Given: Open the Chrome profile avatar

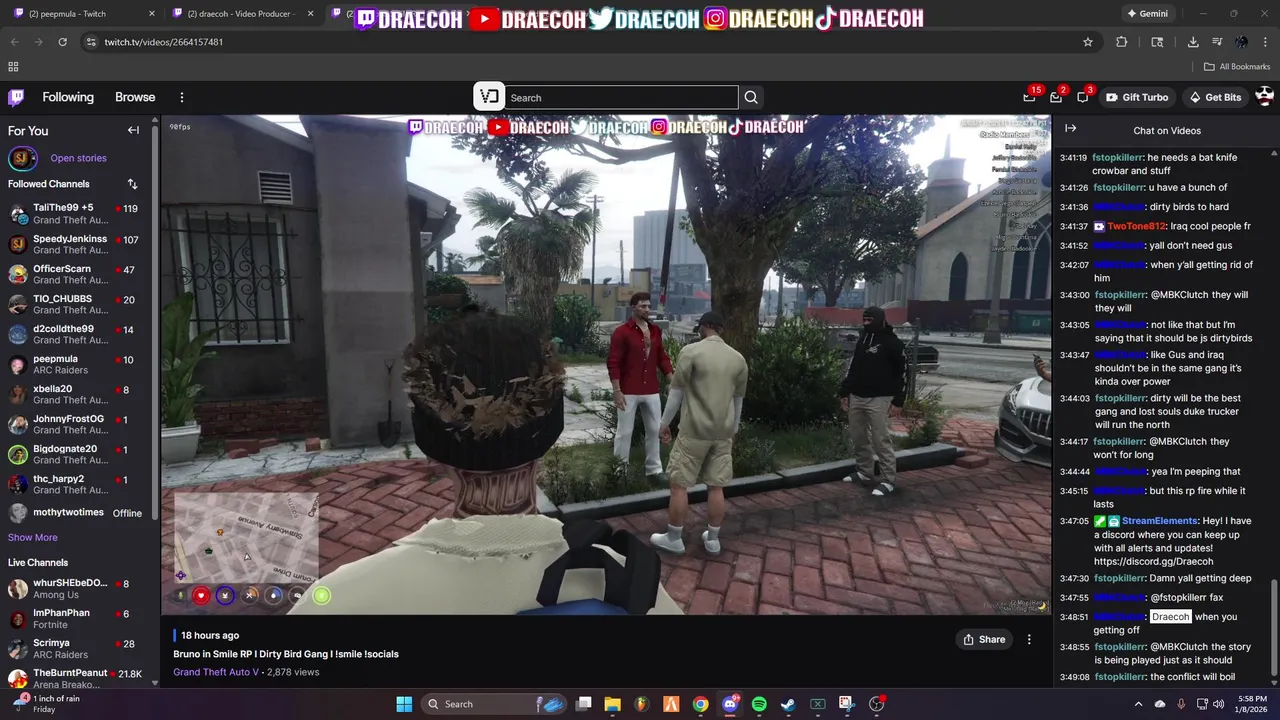Looking at the screenshot, I should pyautogui.click(x=1241, y=42).
